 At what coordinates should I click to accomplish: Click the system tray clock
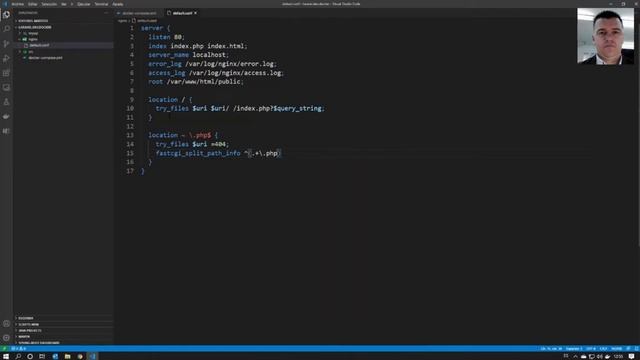618,356
